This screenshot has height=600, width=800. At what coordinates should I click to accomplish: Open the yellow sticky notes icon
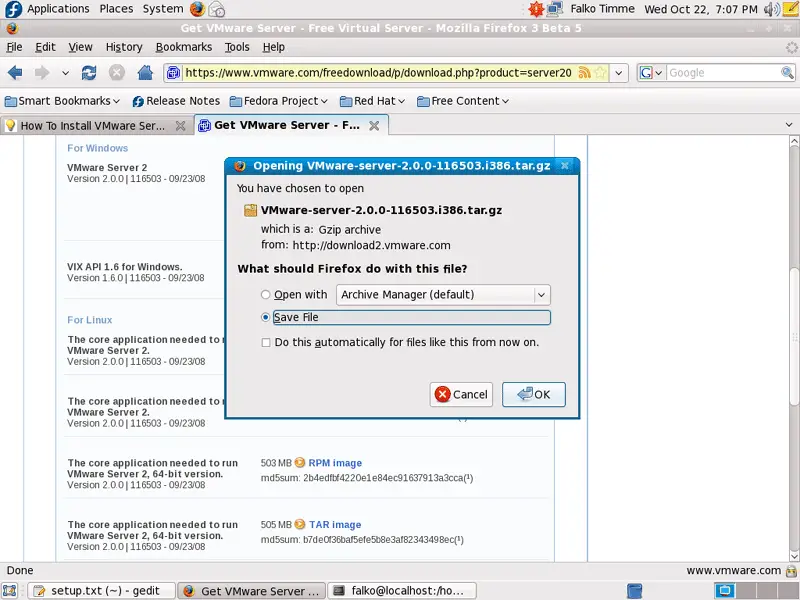[x=790, y=9]
